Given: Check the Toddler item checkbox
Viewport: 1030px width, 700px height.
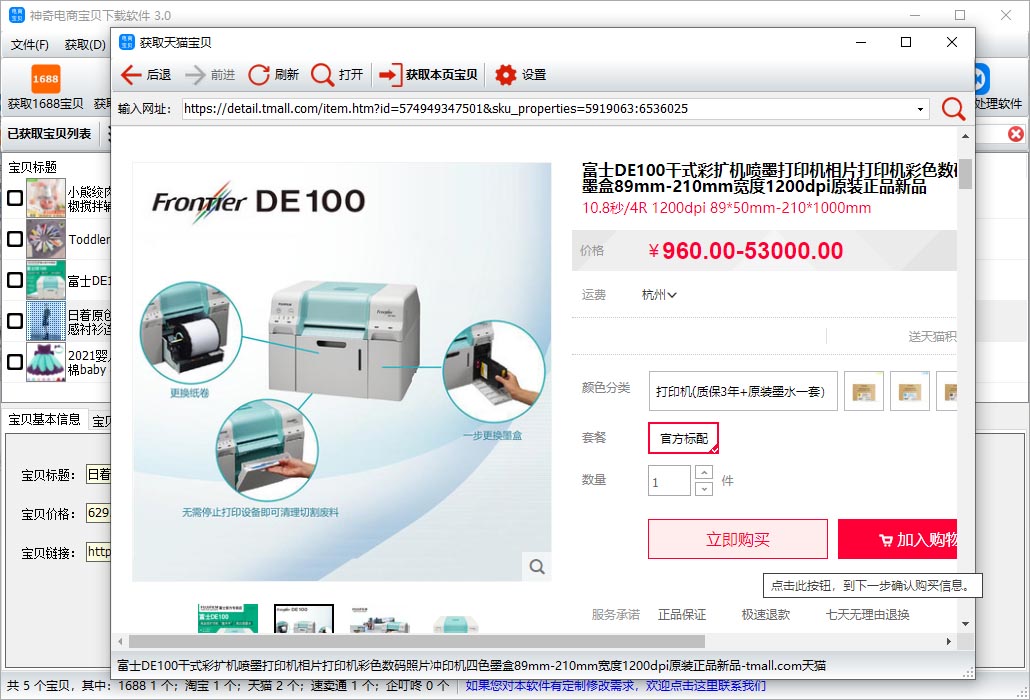Looking at the screenshot, I should pos(15,239).
